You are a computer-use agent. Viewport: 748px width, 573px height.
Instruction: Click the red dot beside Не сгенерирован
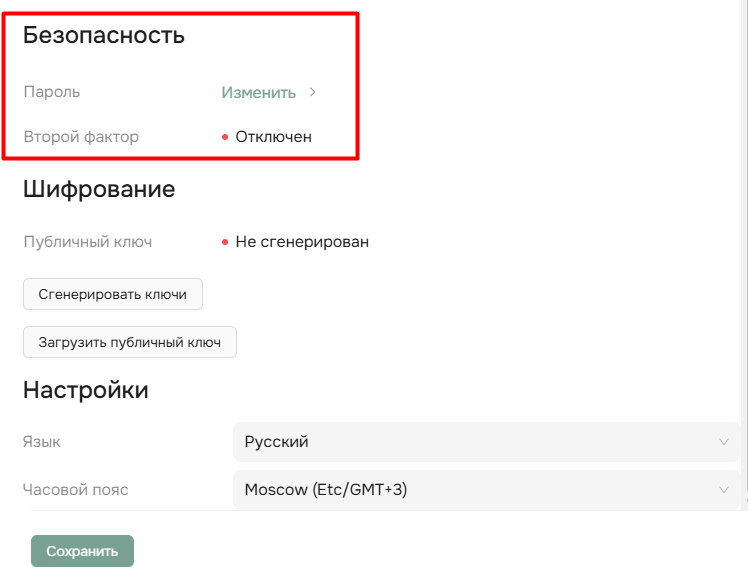coord(225,242)
